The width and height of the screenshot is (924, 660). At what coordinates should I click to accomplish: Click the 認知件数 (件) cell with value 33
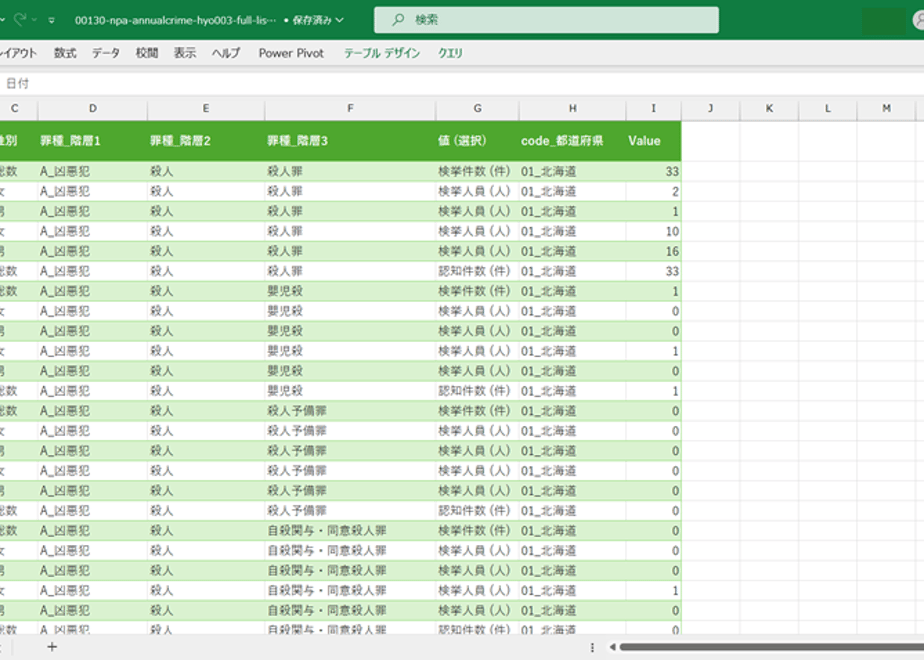pos(477,271)
